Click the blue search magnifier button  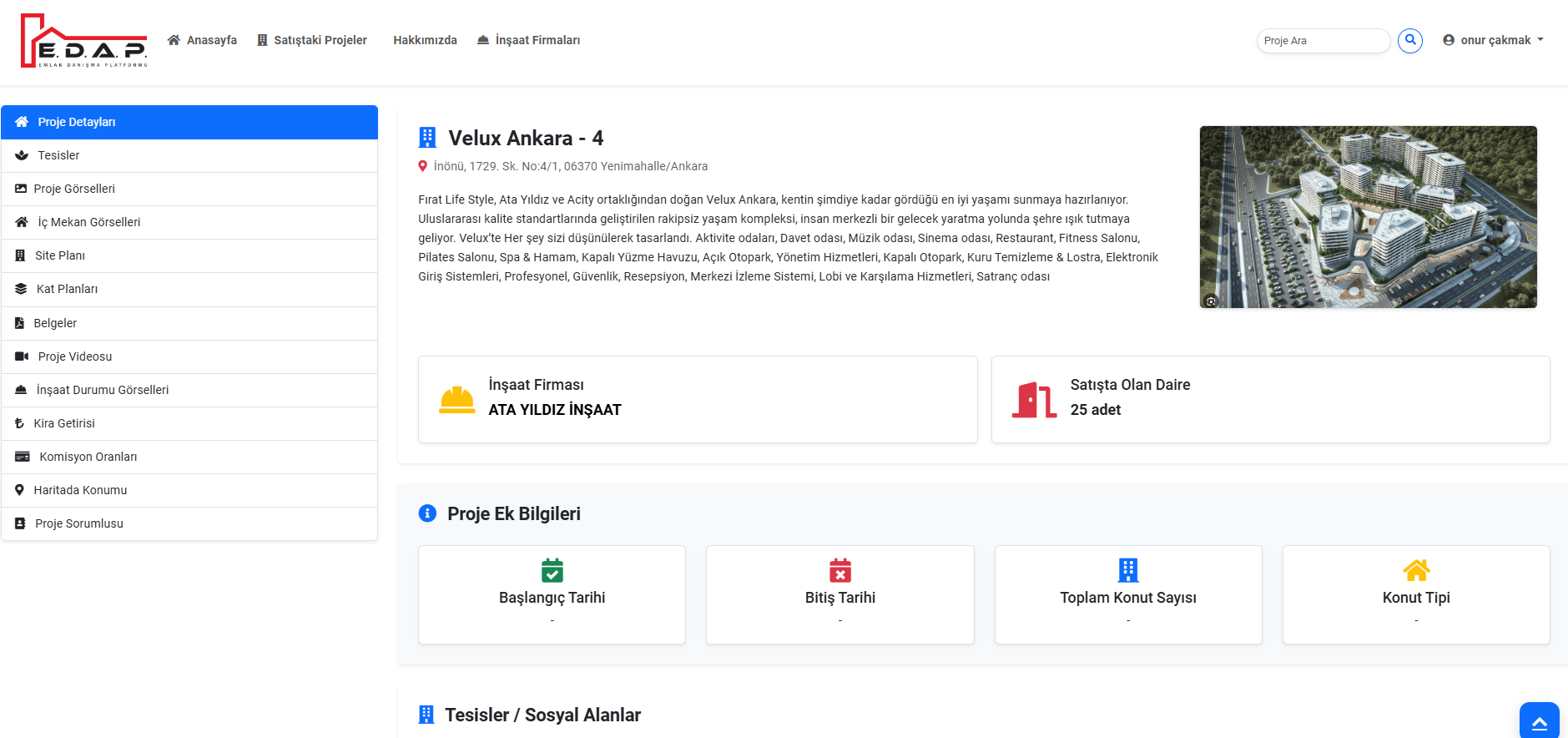point(1409,40)
